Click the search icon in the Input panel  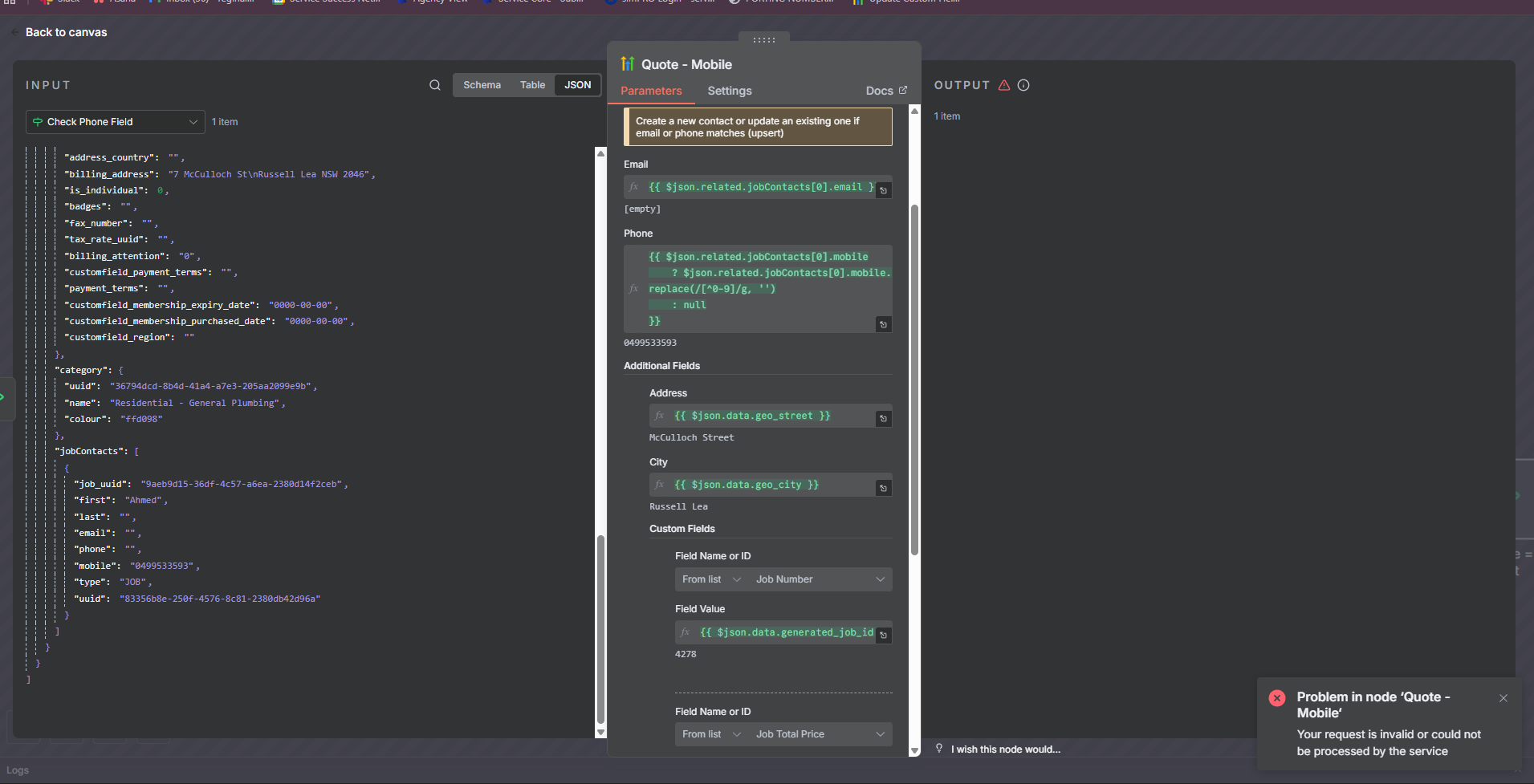point(434,85)
